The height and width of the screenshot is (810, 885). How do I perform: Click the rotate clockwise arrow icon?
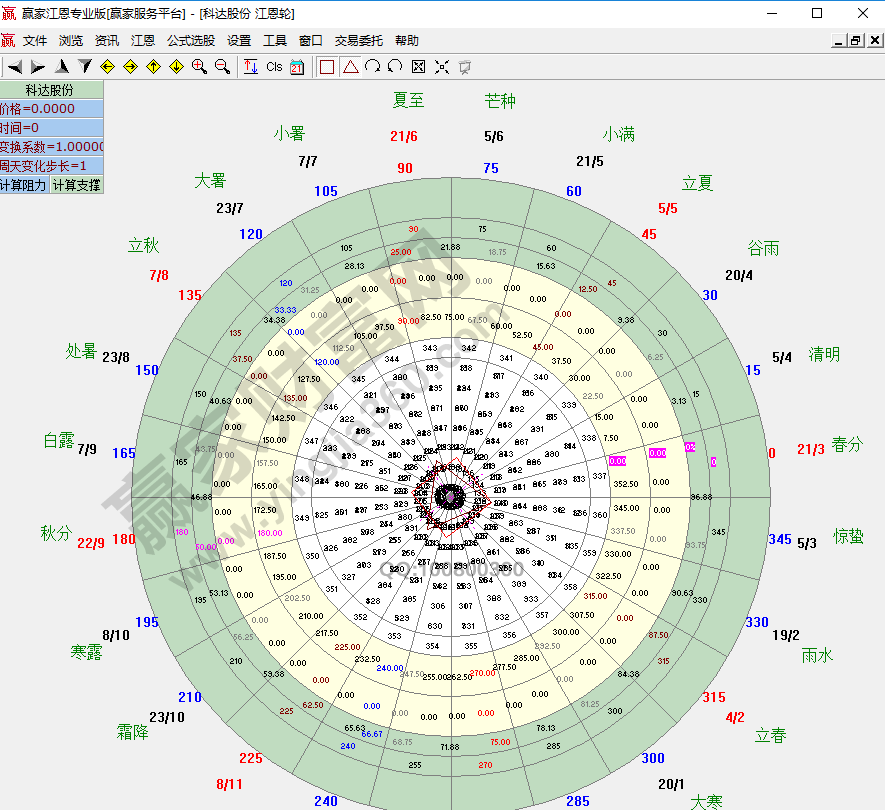tap(372, 67)
